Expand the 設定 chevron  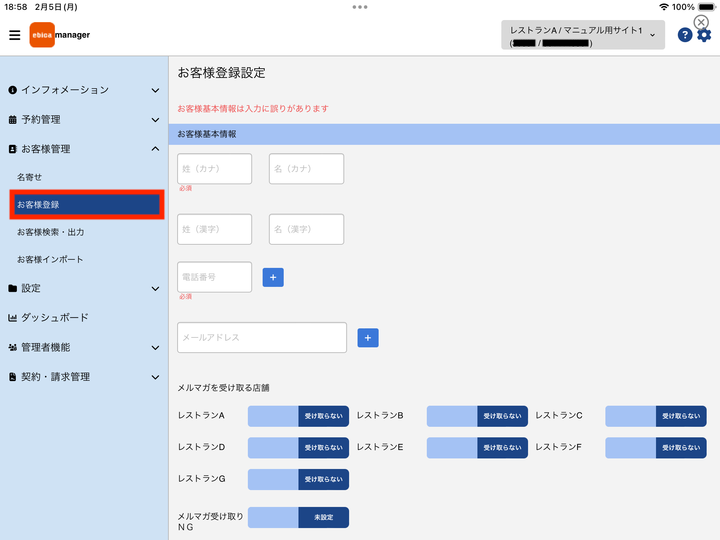[x=155, y=289]
